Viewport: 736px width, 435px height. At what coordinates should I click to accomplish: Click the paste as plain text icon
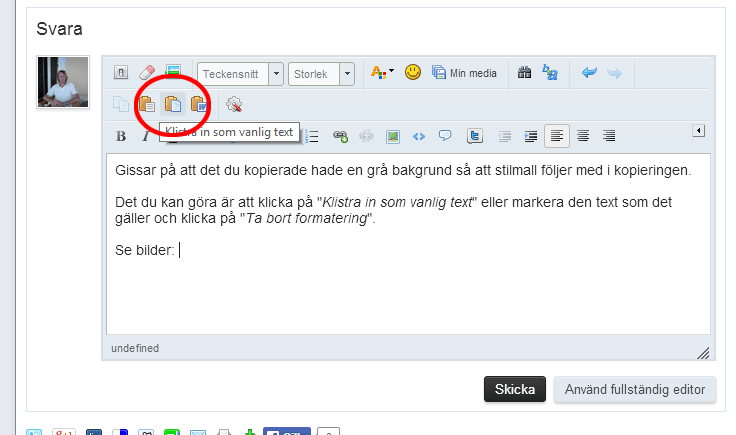[172, 104]
